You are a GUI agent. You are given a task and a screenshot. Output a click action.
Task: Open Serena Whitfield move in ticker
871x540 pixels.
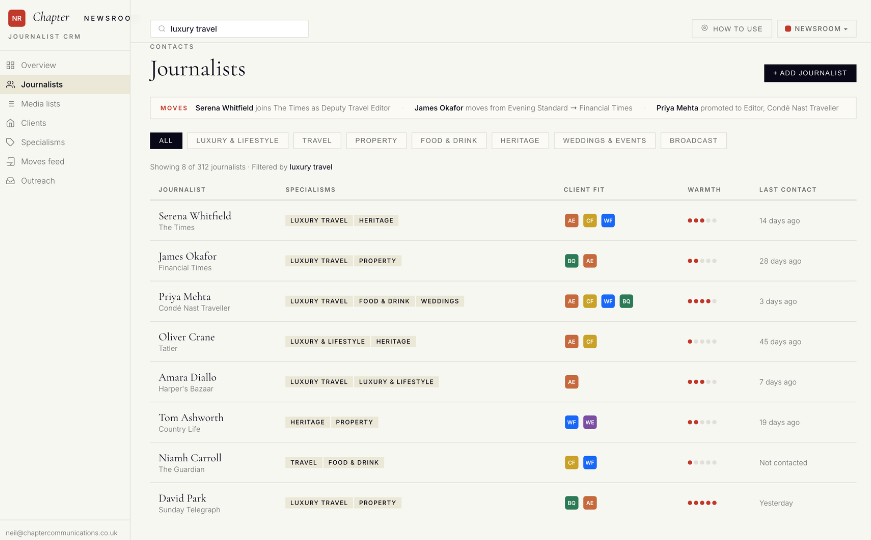pos(293,108)
